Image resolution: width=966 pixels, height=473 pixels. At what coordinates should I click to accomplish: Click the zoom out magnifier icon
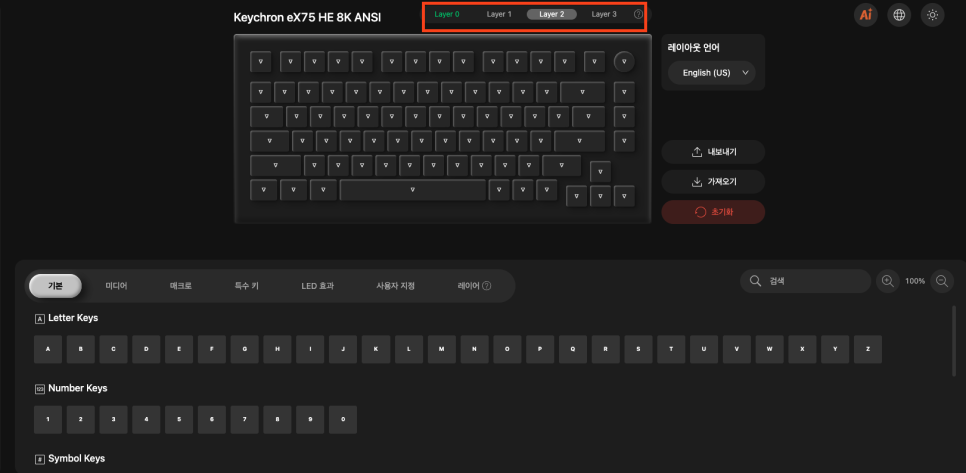coord(942,281)
